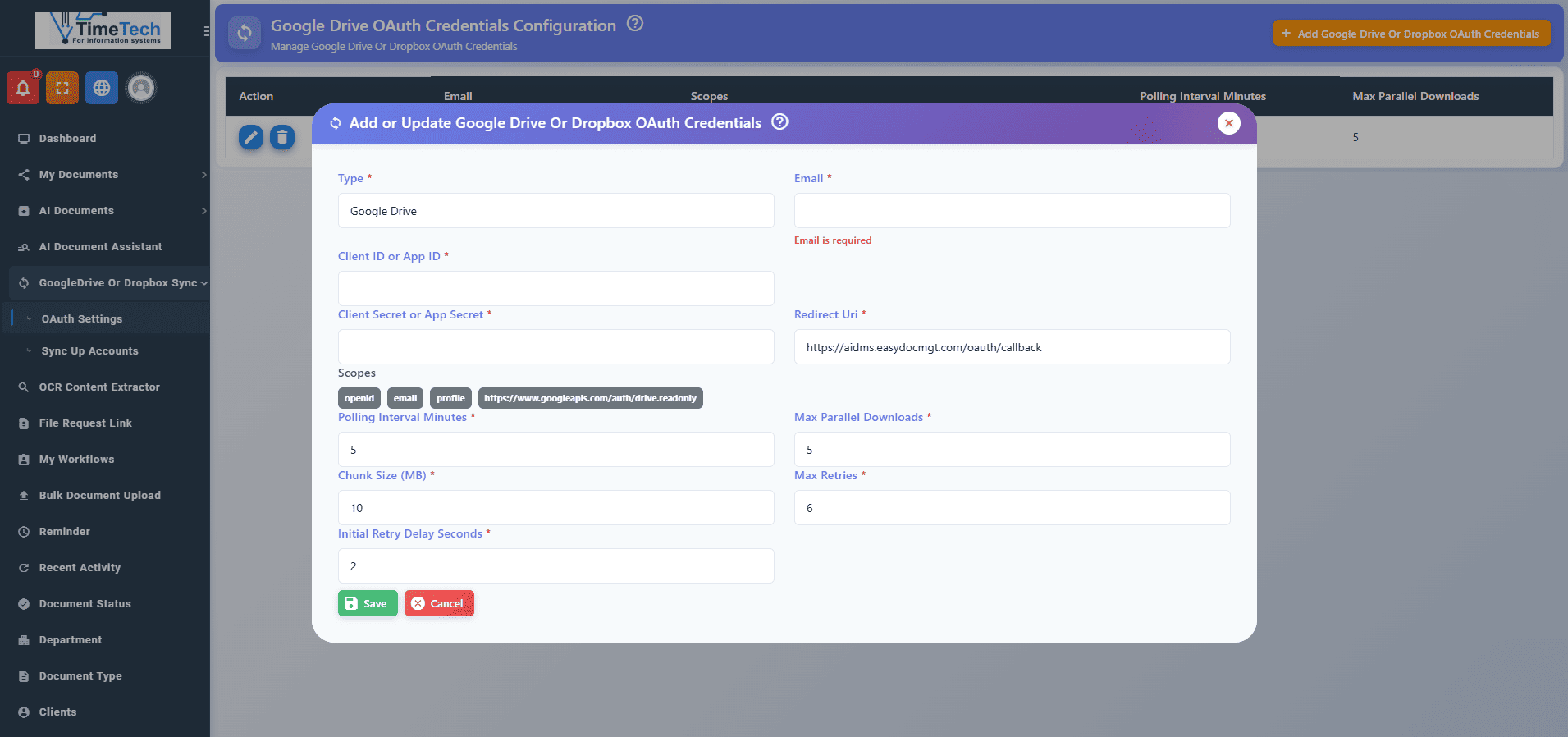Click the help icon beside page title

click(x=635, y=24)
